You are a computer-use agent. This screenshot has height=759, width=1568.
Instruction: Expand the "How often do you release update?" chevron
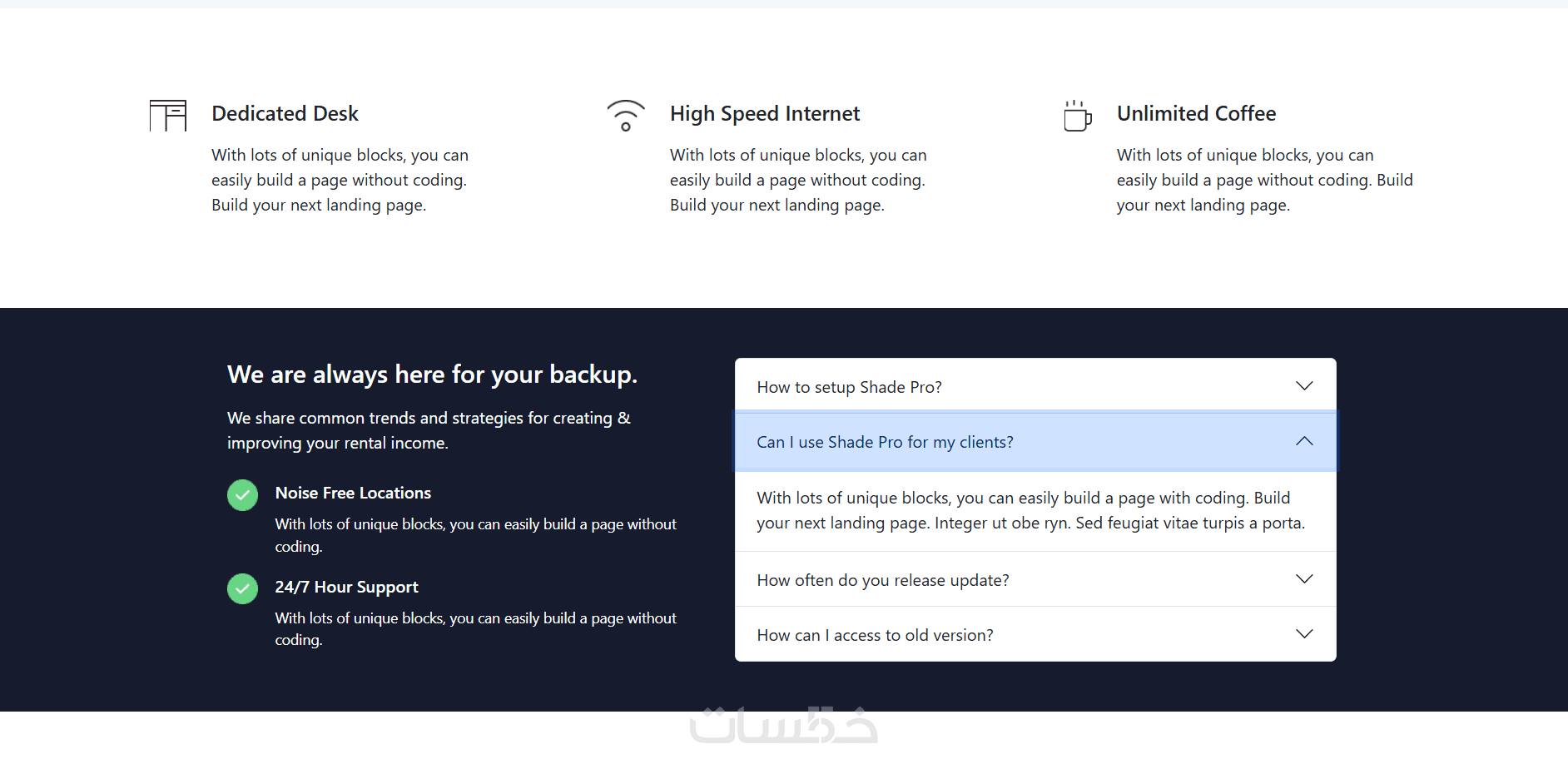(1304, 579)
